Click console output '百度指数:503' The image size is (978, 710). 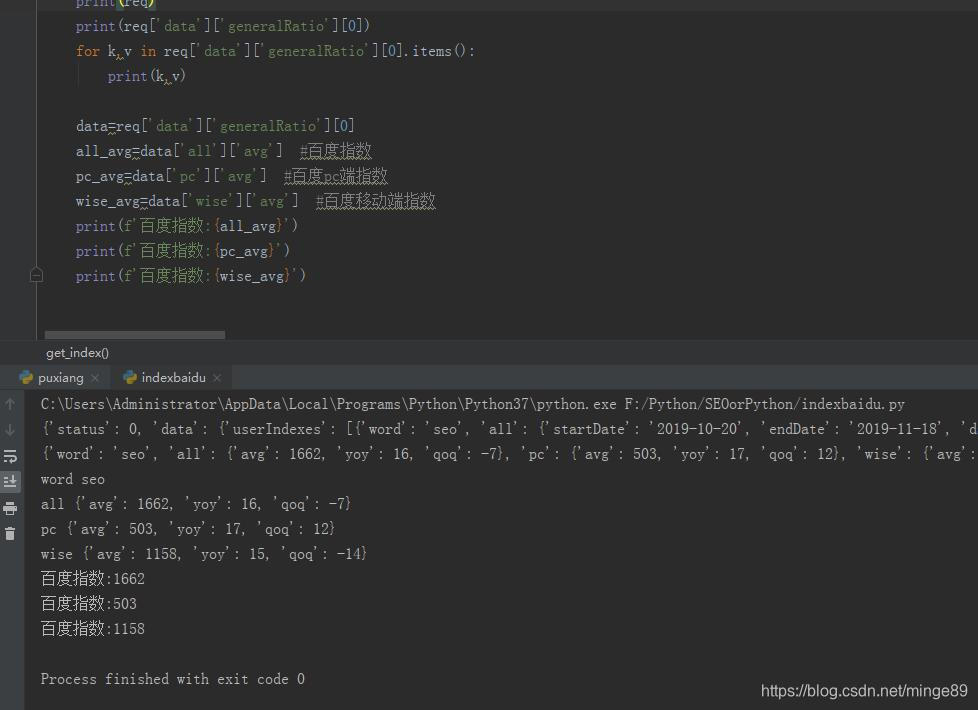(x=89, y=603)
